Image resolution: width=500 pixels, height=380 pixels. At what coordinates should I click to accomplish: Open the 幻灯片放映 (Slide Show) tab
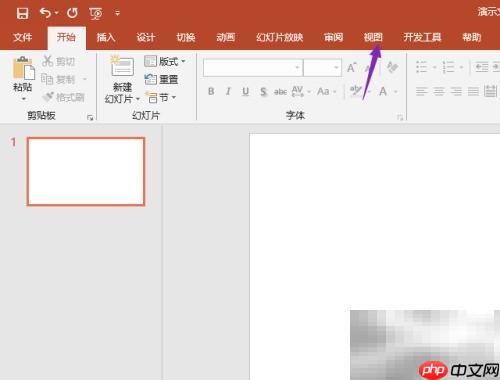(279, 37)
